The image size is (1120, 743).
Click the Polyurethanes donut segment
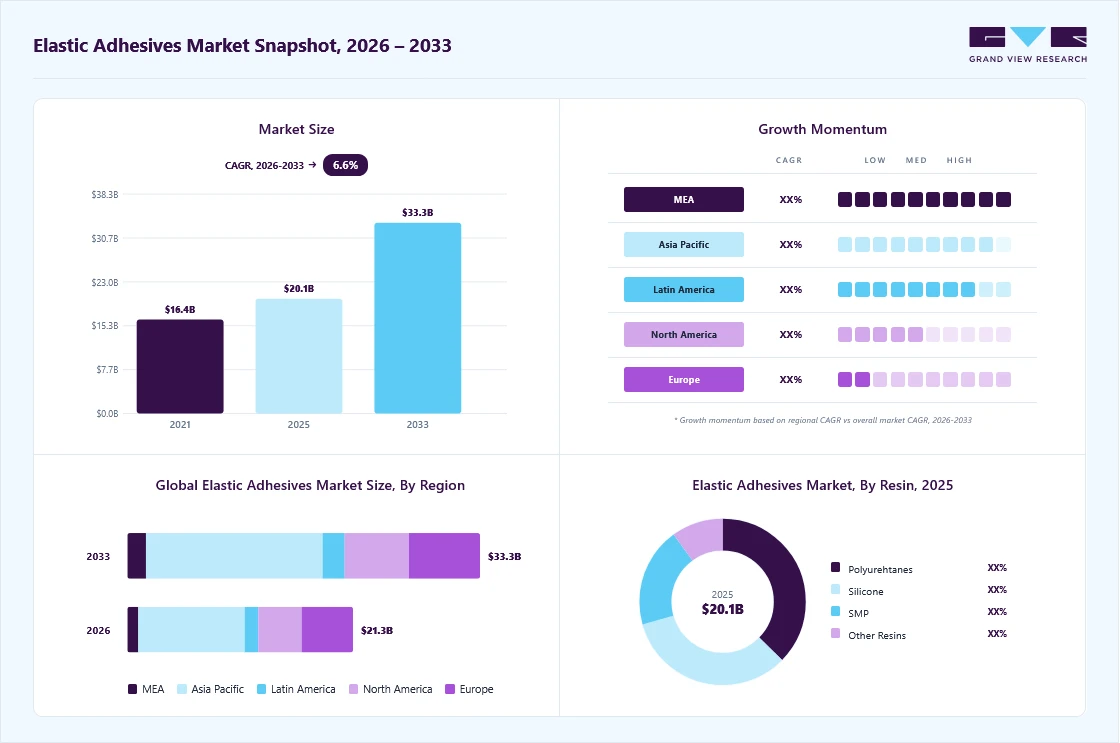784,579
